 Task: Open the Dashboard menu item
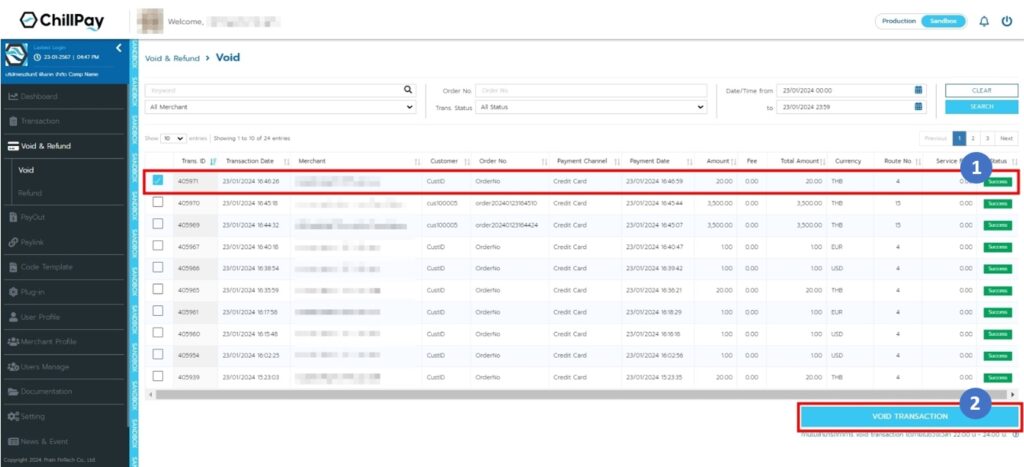coord(63,97)
